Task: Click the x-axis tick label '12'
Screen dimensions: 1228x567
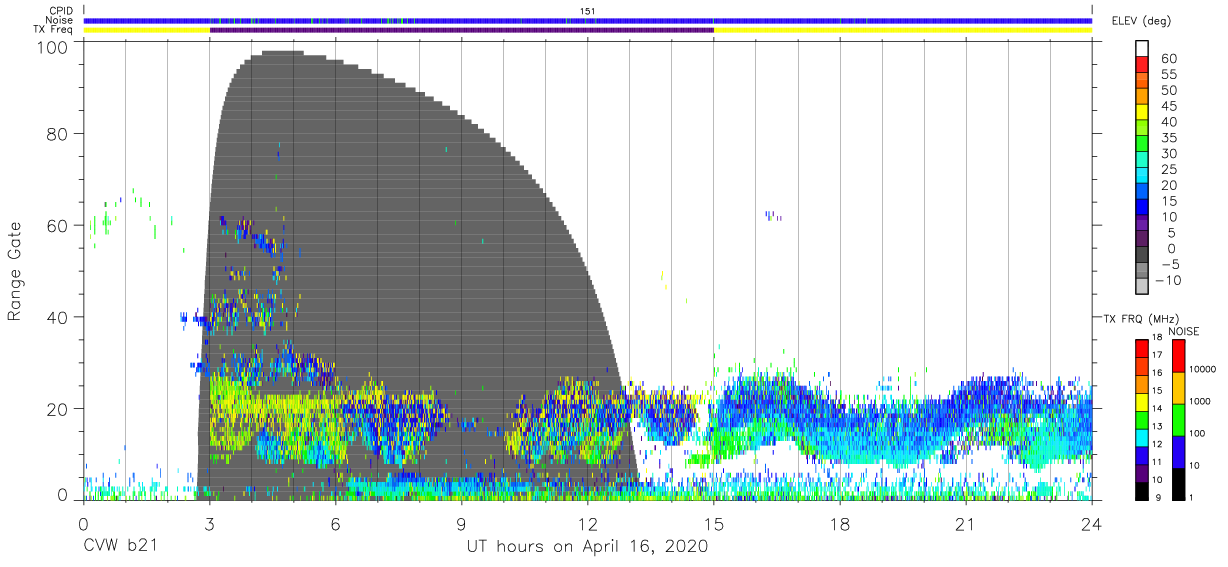Action: pyautogui.click(x=587, y=523)
